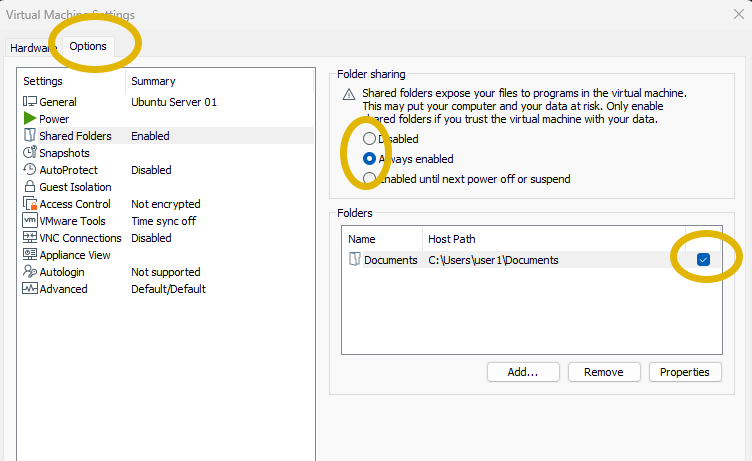Switch to the Options tab
Viewport: 752px width, 461px height.
click(x=88, y=47)
